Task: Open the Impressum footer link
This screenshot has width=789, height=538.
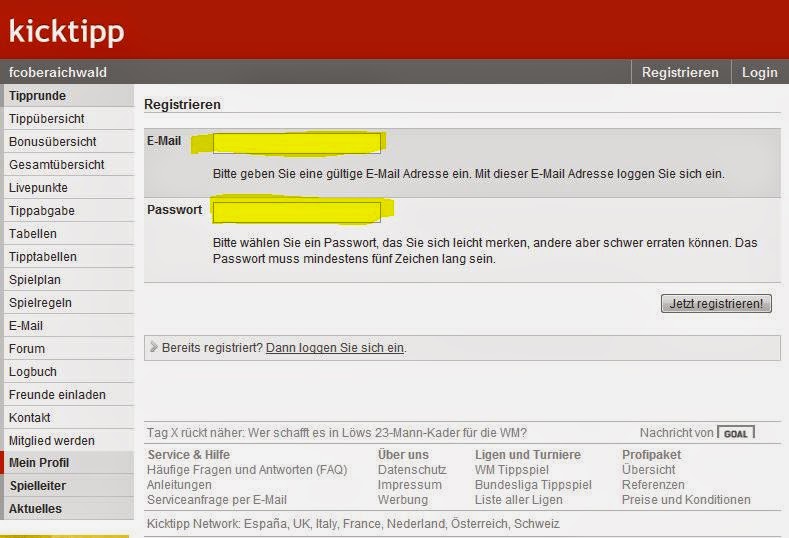Action: [410, 485]
